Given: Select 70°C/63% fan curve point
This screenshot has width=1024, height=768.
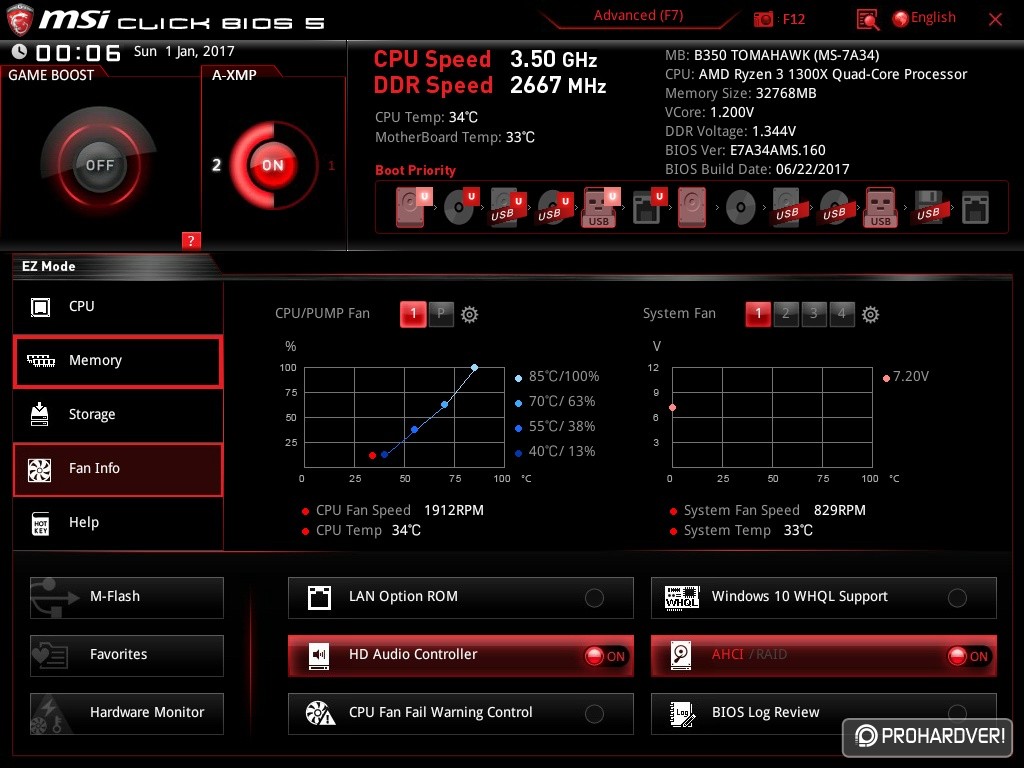Looking at the screenshot, I should click(444, 405).
